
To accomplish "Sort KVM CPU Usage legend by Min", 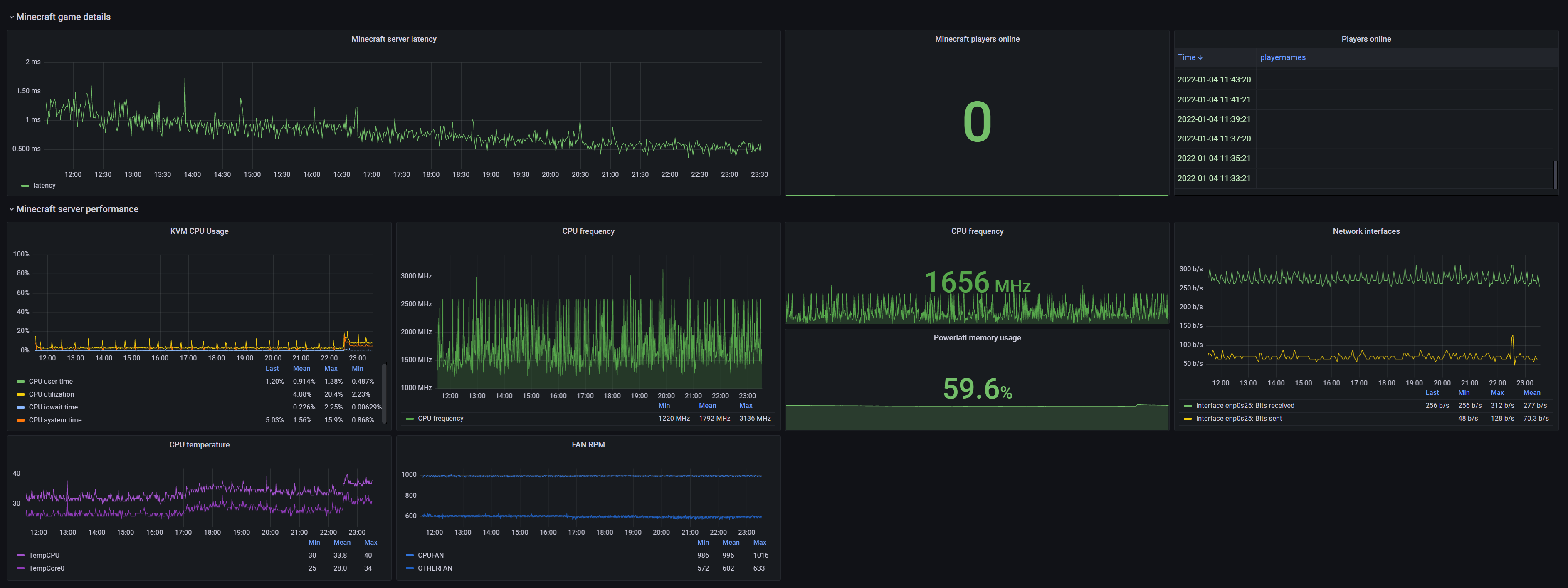I will pos(357,369).
